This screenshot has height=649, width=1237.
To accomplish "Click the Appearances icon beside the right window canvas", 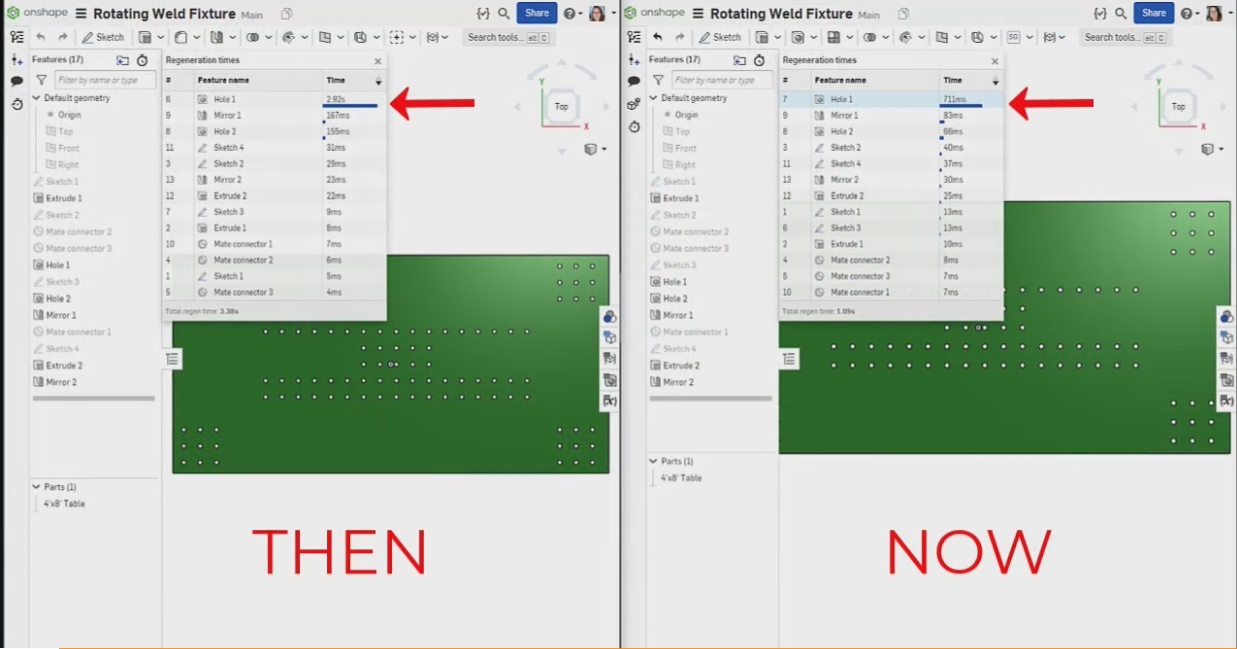I will (x=1226, y=317).
